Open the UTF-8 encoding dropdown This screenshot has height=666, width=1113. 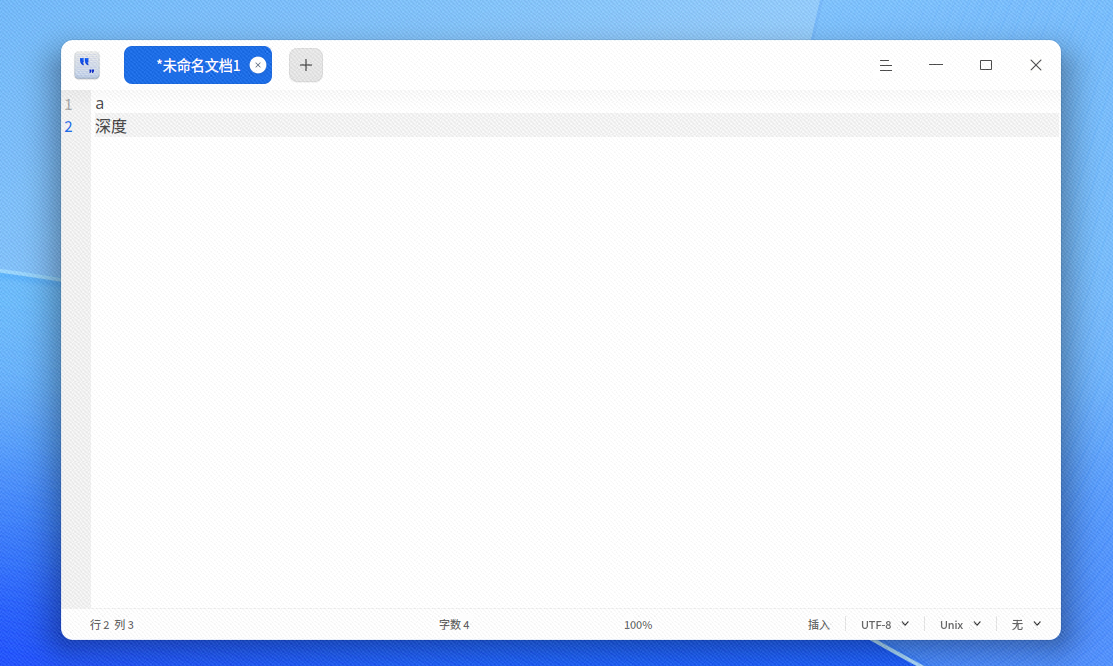pos(884,625)
